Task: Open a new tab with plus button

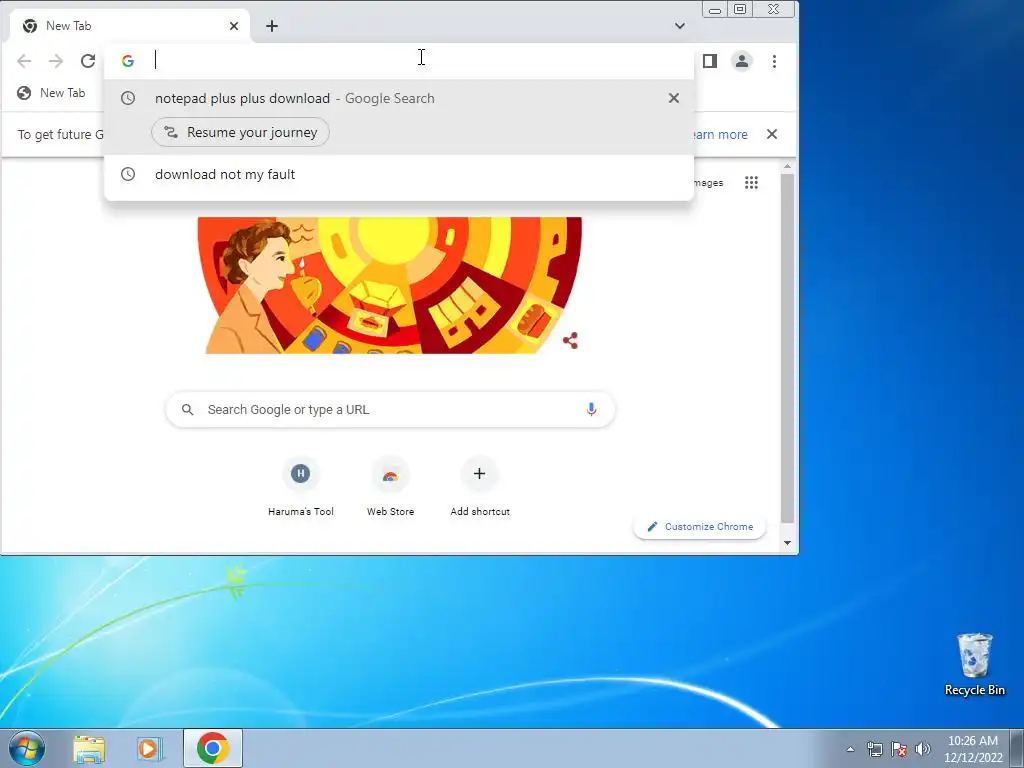Action: tap(272, 26)
